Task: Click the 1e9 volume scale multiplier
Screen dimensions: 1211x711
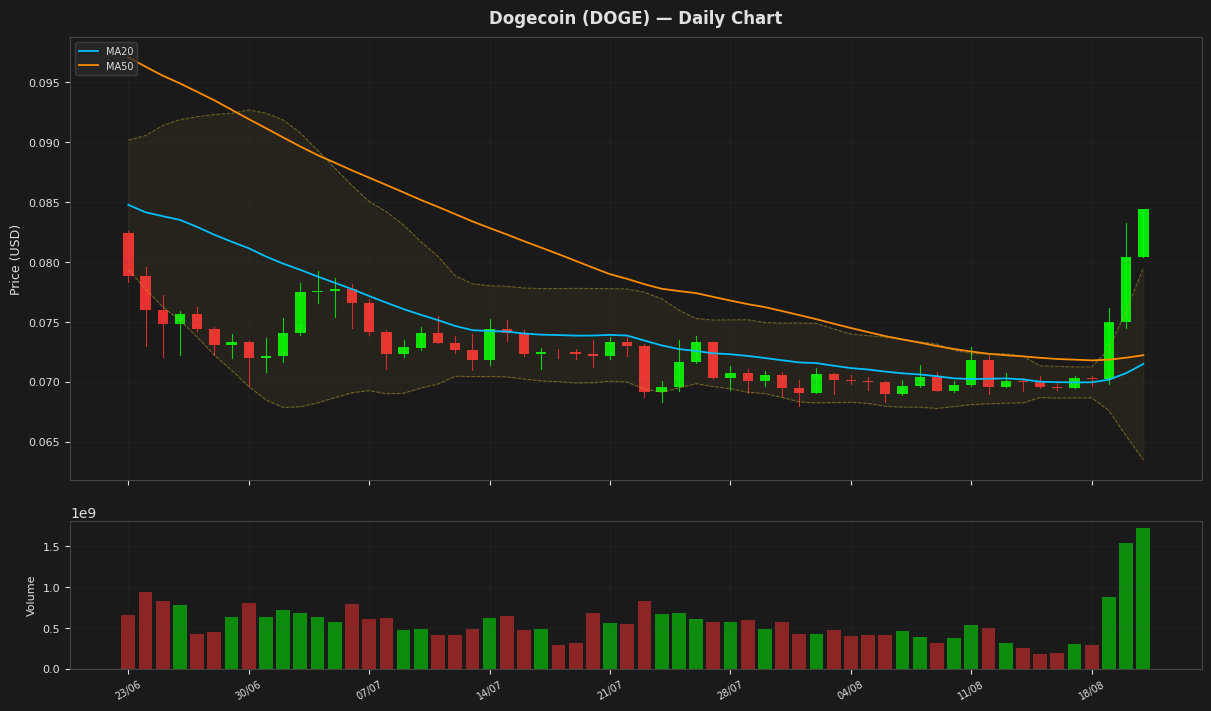Action: pos(83,513)
